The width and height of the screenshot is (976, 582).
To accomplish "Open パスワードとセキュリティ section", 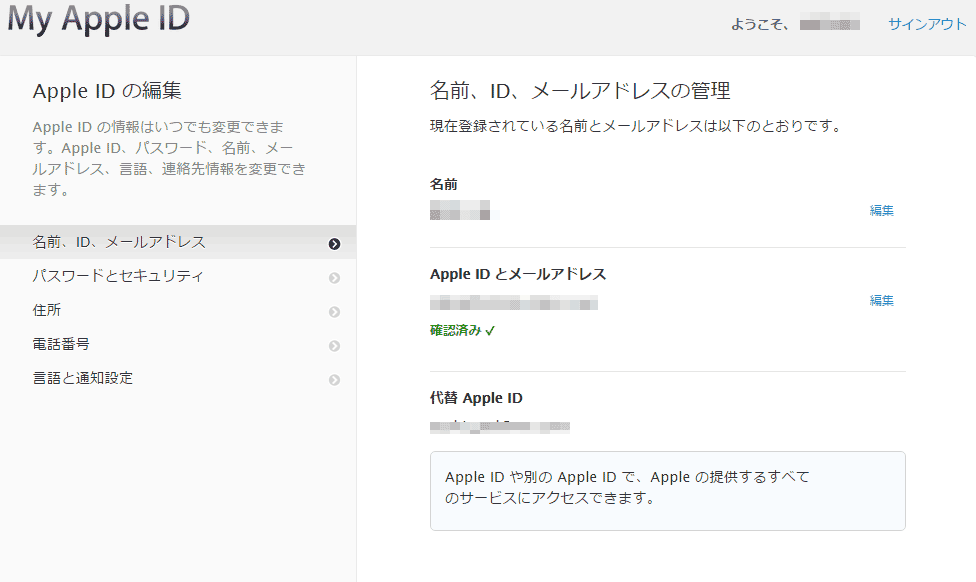I will 118,276.
